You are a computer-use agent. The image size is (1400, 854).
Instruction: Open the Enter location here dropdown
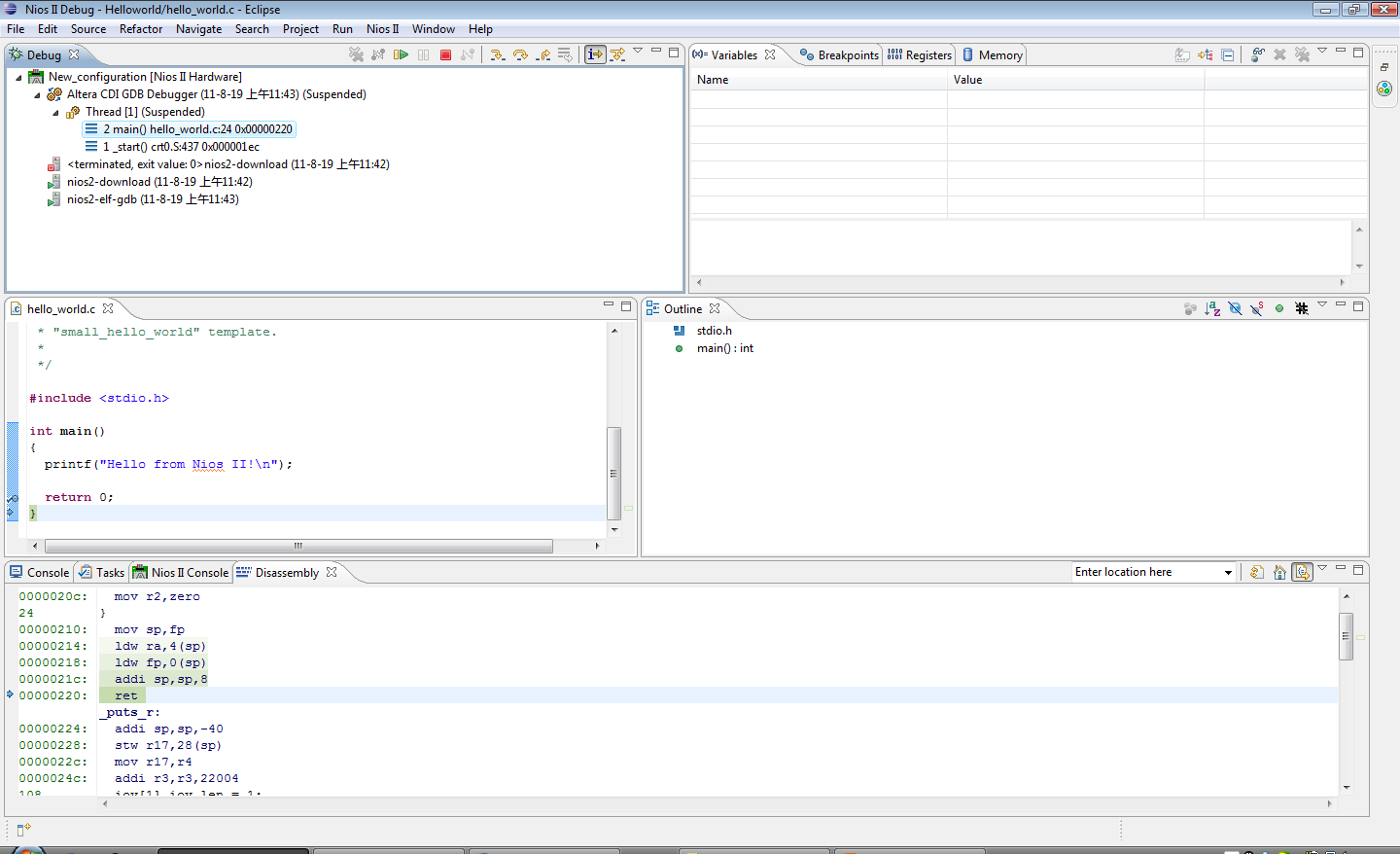click(1228, 572)
